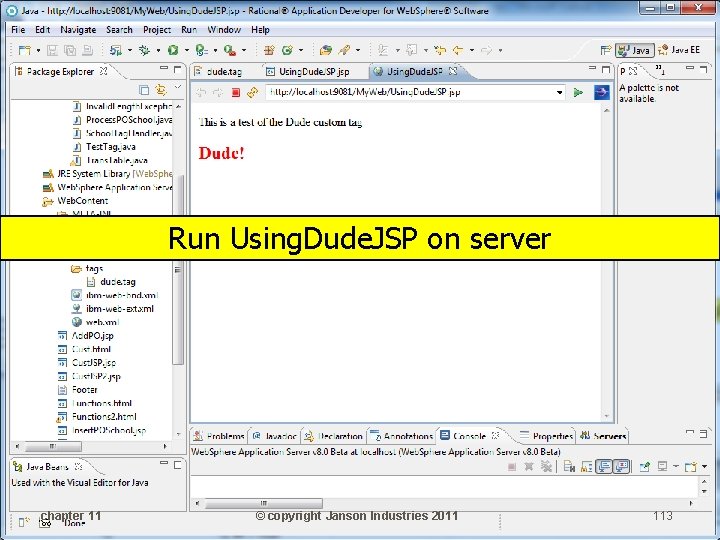720x540 pixels.
Task: Click the Run on Server toolbar icon
Action: click(202, 50)
